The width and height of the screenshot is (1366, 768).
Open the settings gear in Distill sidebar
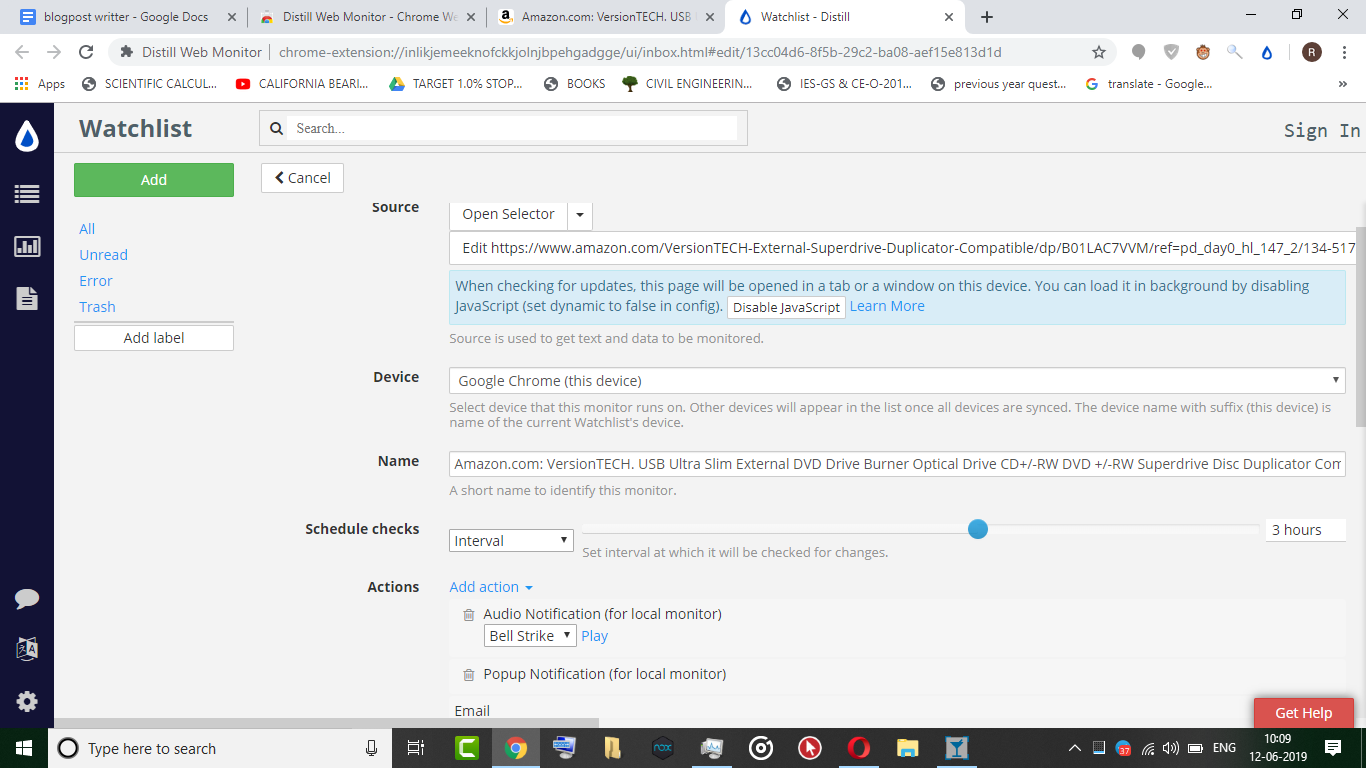pos(27,702)
